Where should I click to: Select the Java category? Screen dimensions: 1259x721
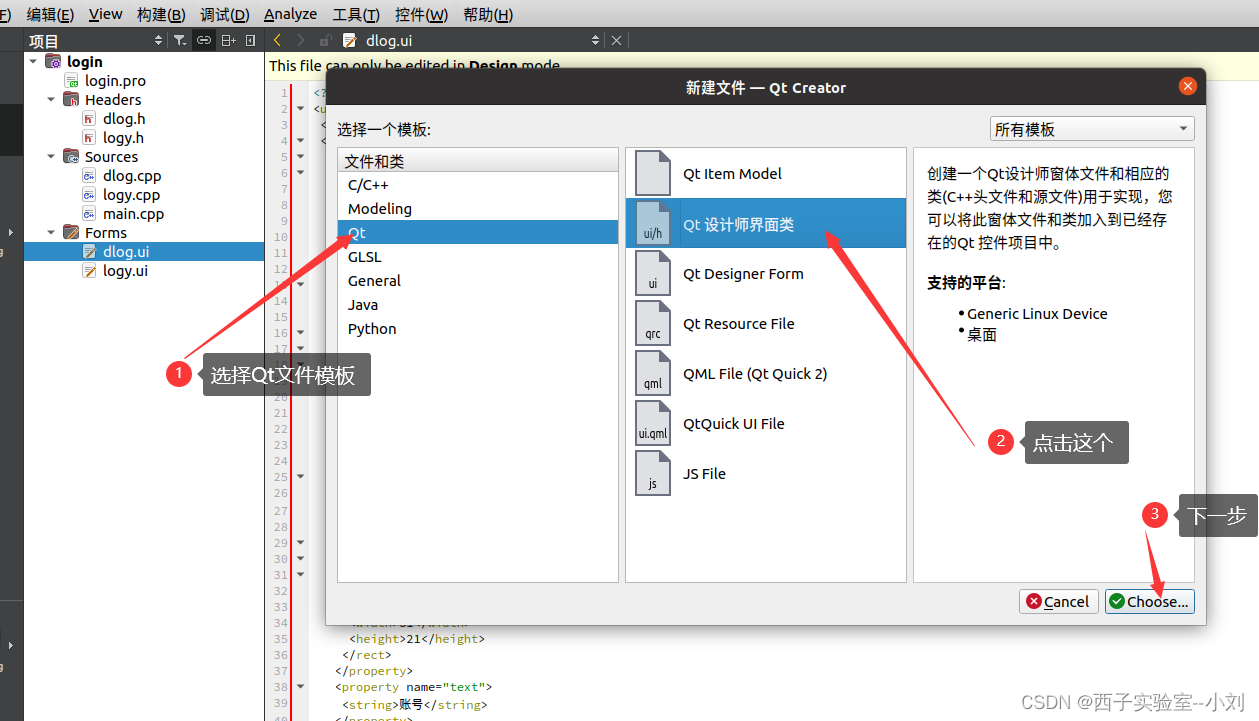pyautogui.click(x=478, y=305)
